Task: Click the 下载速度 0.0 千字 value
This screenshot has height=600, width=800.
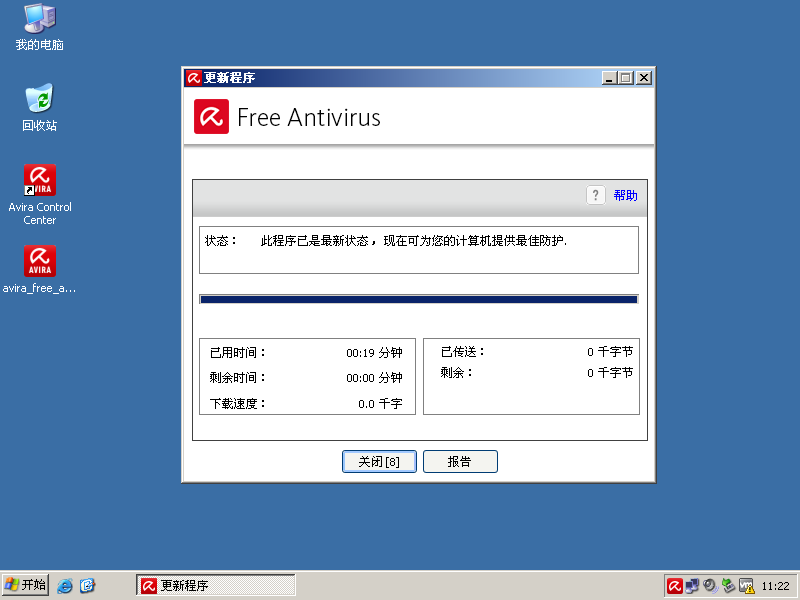Action: [x=380, y=404]
